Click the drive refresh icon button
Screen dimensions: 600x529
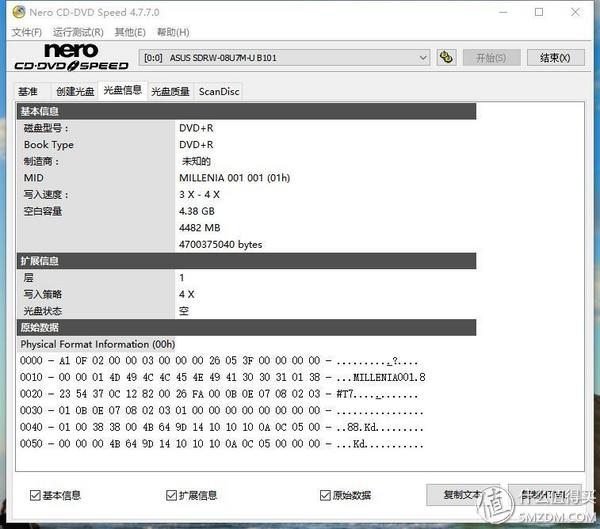446,58
